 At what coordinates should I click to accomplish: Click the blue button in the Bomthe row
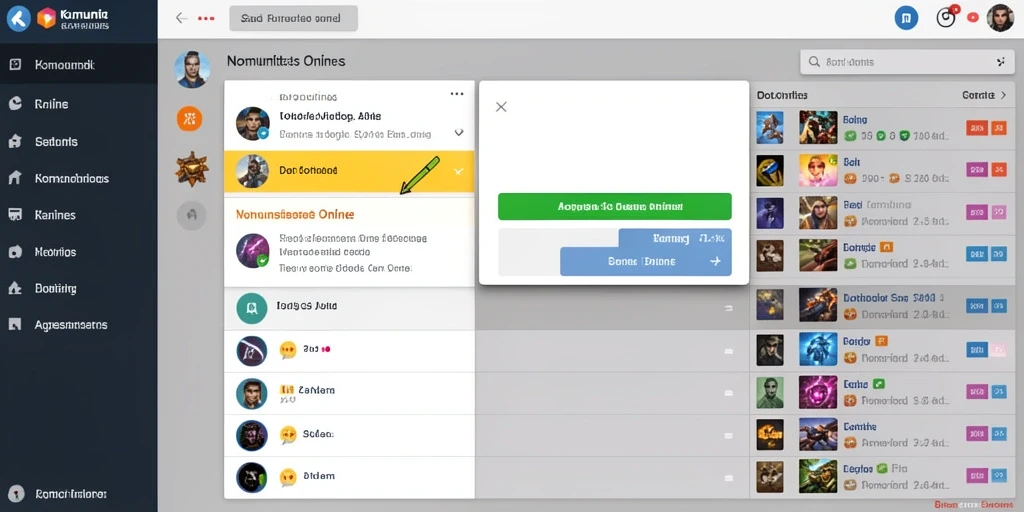[x=999, y=434]
